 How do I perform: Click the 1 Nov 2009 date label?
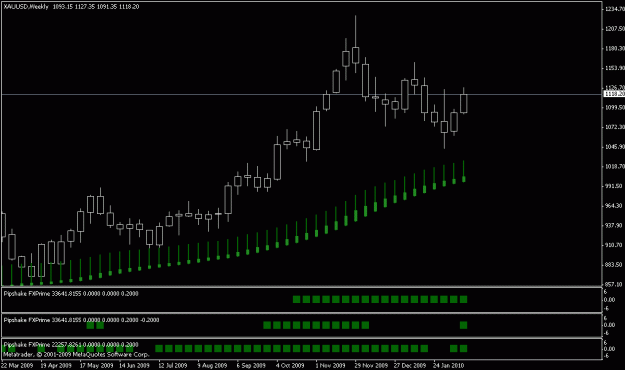coord(330,365)
